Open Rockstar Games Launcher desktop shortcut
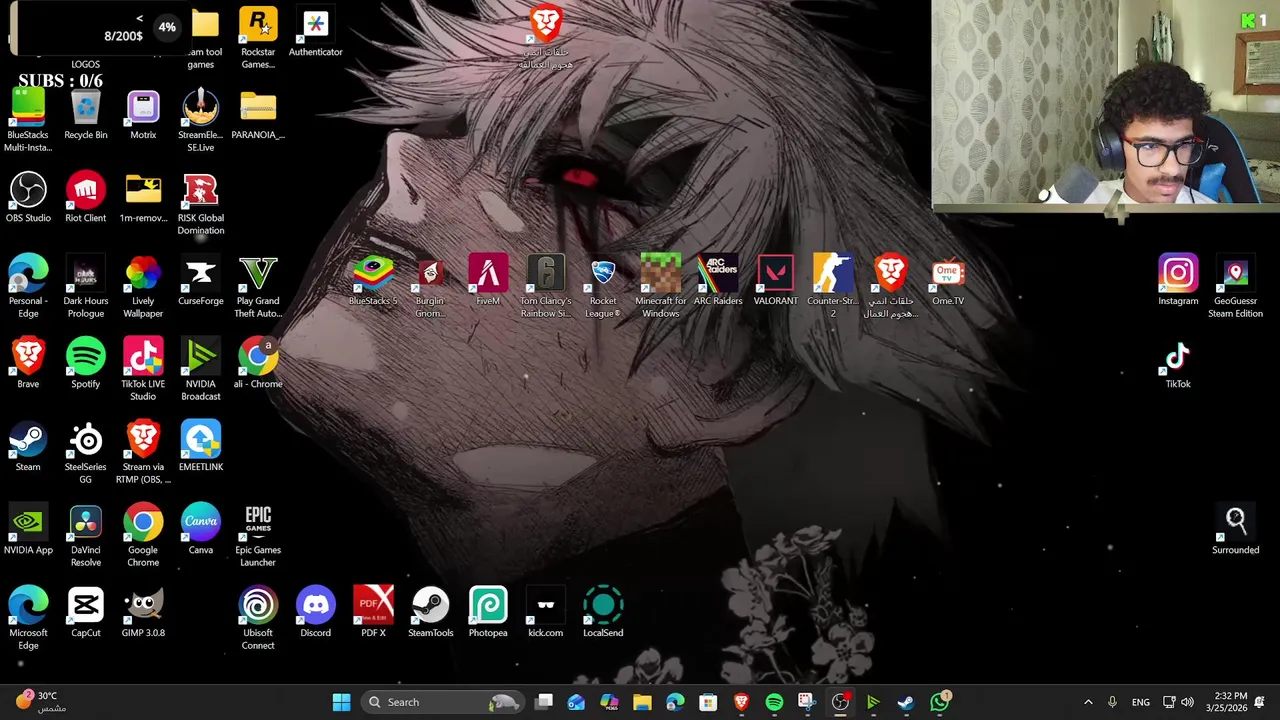The width and height of the screenshot is (1280, 720). (x=258, y=38)
